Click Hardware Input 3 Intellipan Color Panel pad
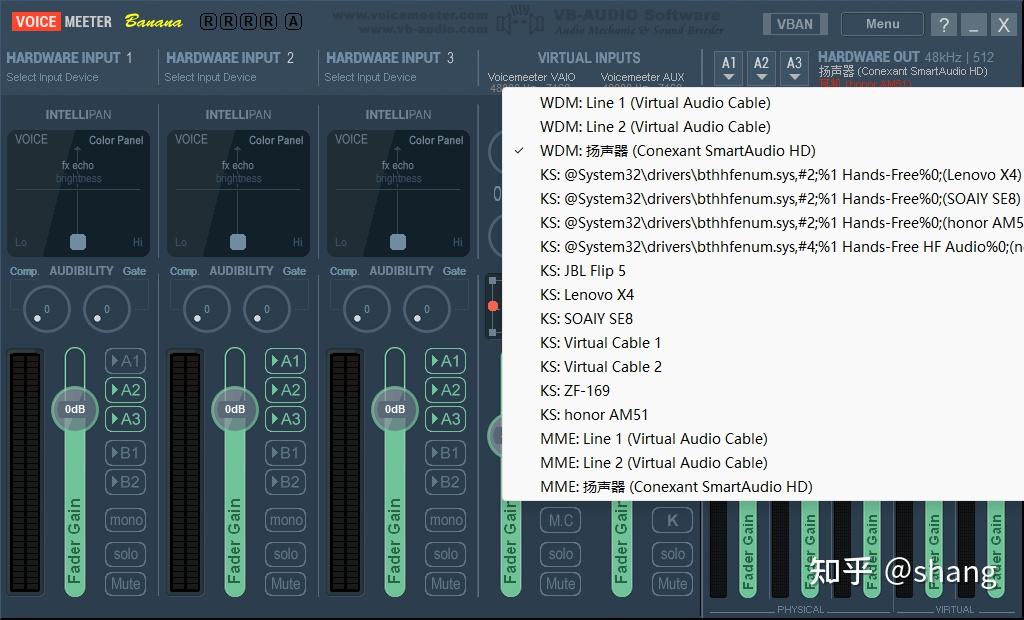The width and height of the screenshot is (1024, 620). pyautogui.click(x=398, y=193)
